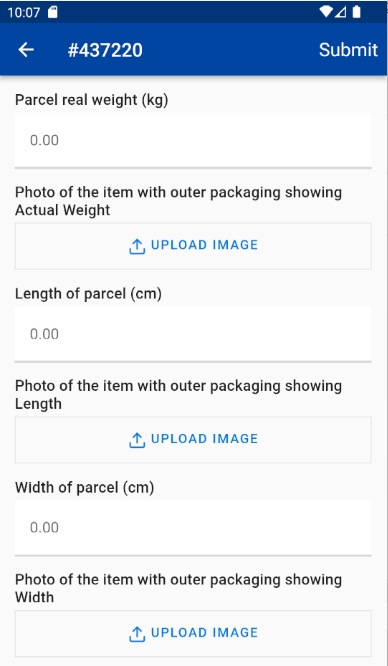Tap the Wi-Fi icon in the status bar
Viewport: 388px width, 666px height.
(x=326, y=12)
